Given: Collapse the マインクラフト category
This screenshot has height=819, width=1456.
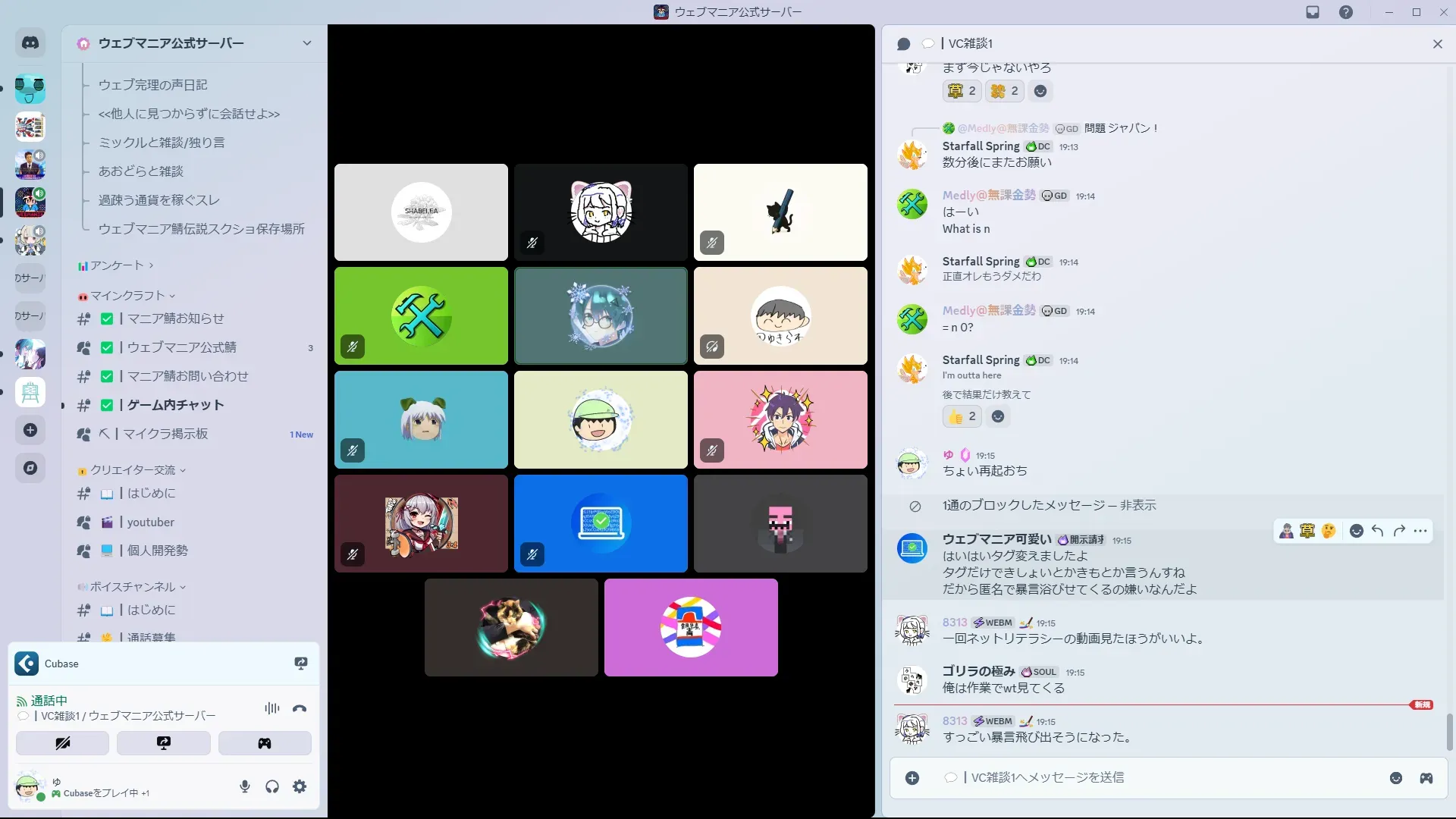Looking at the screenshot, I should click(x=127, y=296).
